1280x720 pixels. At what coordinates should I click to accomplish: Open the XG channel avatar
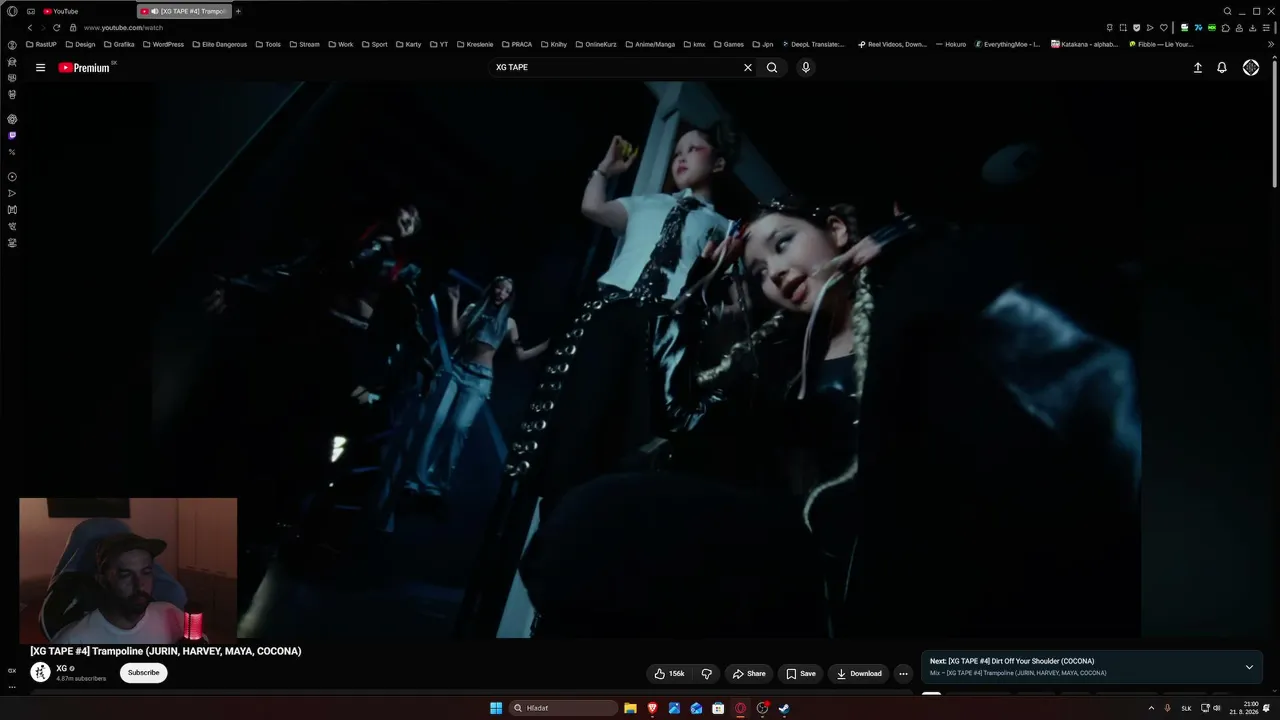click(x=40, y=673)
